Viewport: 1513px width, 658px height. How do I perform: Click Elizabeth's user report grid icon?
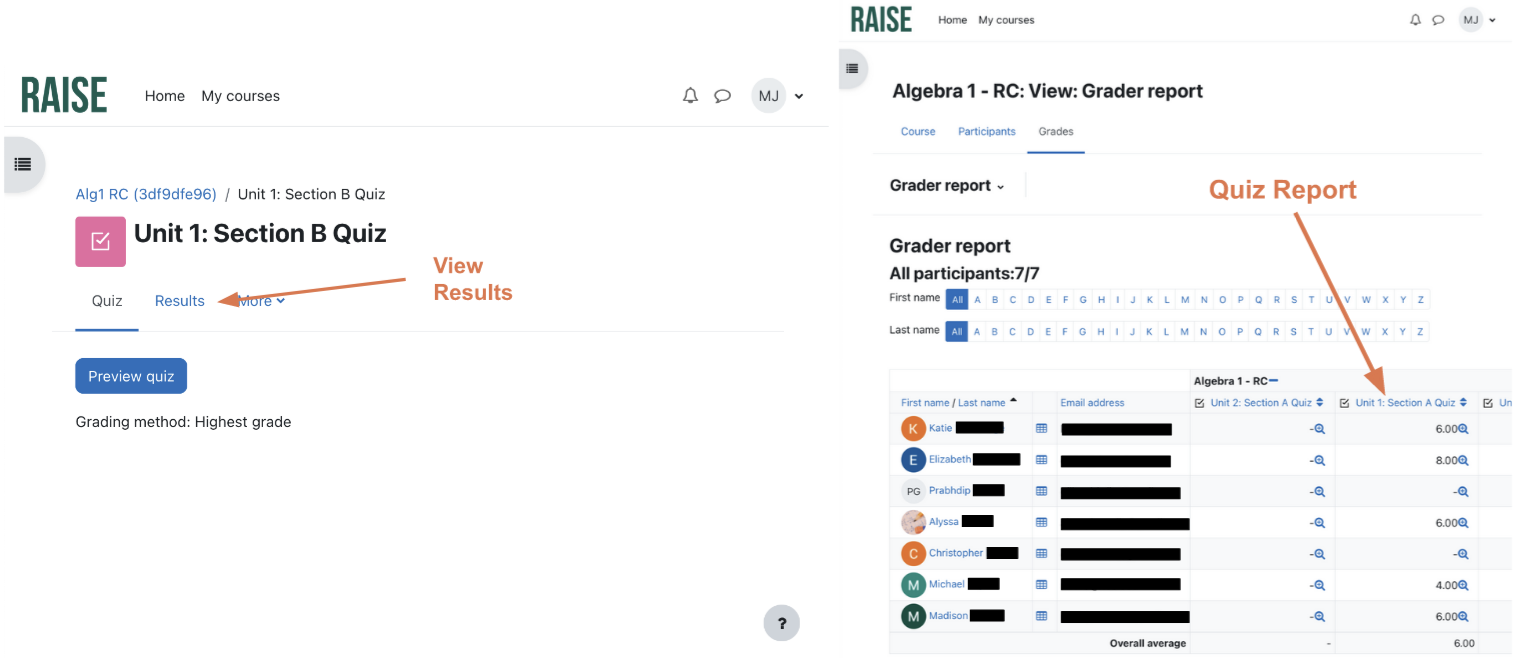tap(1041, 460)
